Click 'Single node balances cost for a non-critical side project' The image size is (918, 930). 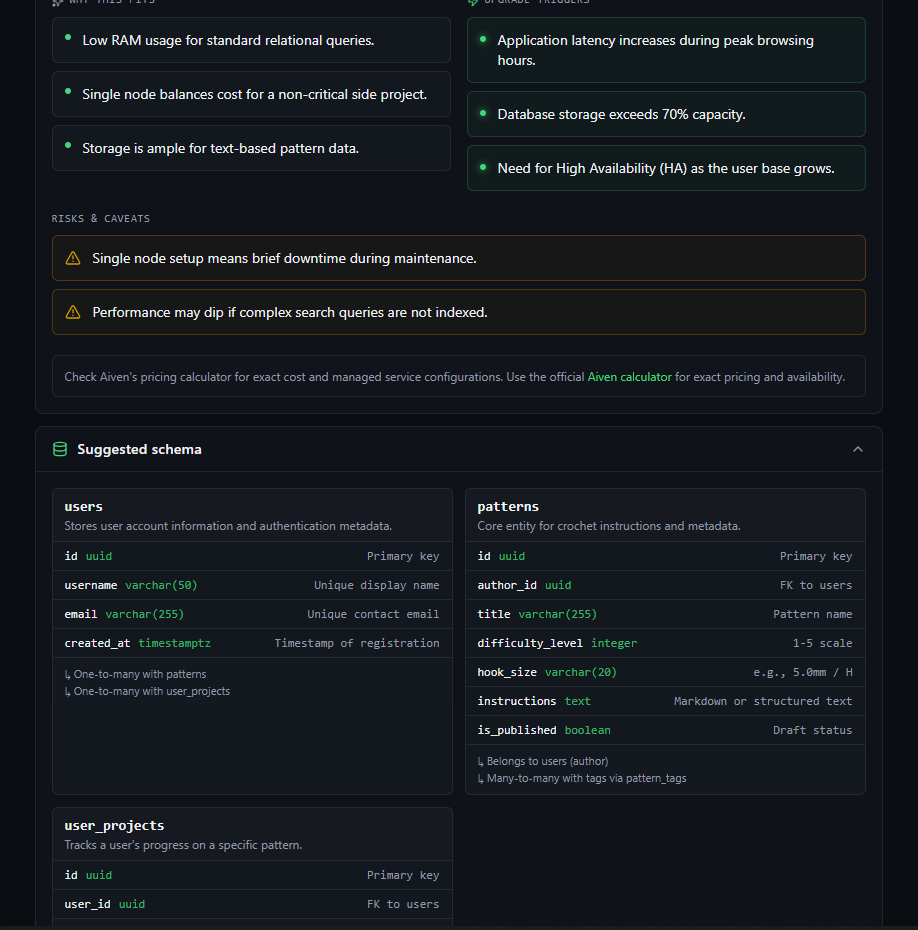coord(254,94)
